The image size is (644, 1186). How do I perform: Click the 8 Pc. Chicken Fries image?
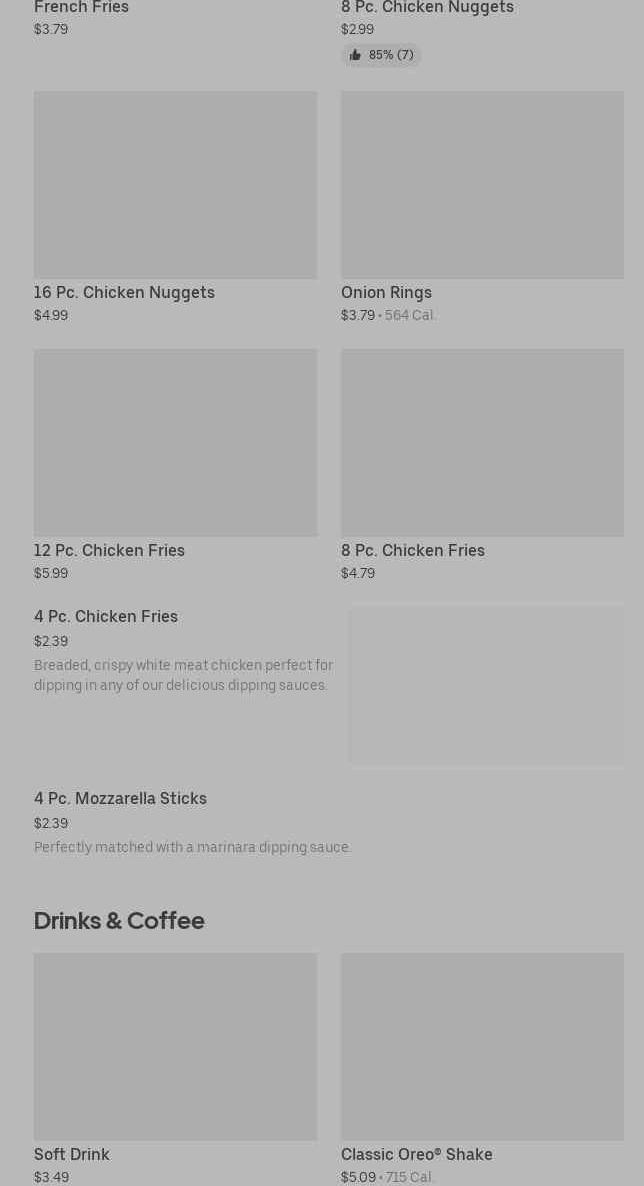(x=482, y=443)
